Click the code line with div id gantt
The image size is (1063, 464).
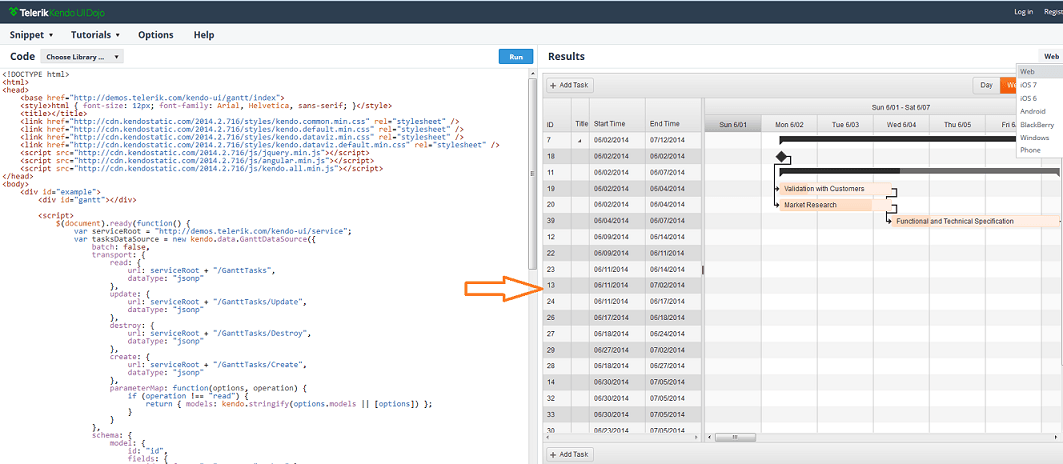87,200
